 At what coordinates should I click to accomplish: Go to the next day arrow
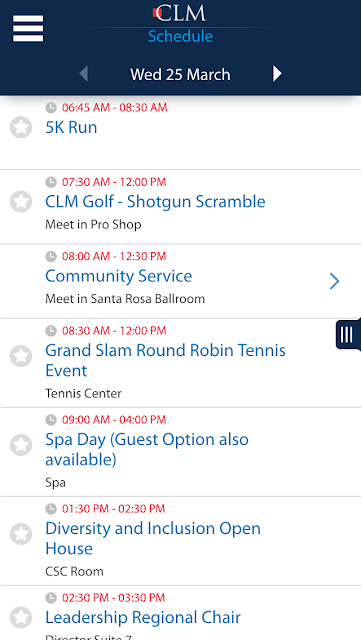point(277,74)
